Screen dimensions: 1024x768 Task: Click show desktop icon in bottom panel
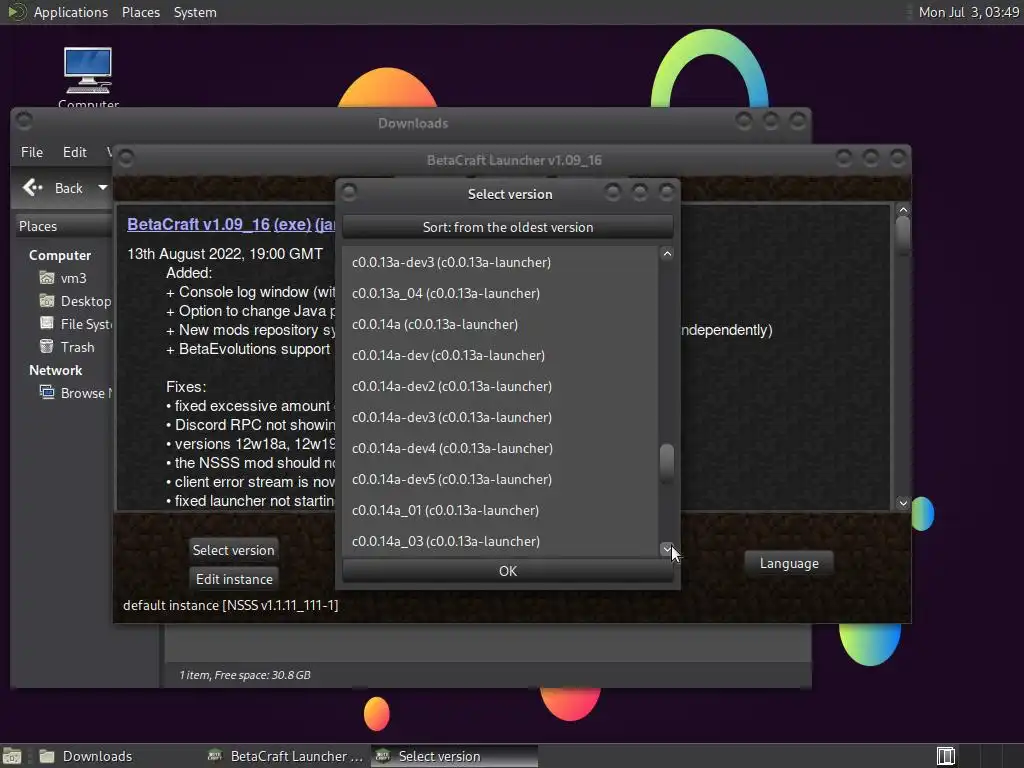click(x=12, y=756)
